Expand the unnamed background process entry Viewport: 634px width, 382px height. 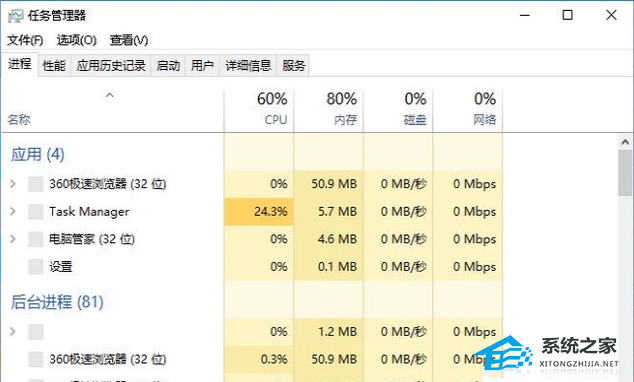tap(13, 332)
